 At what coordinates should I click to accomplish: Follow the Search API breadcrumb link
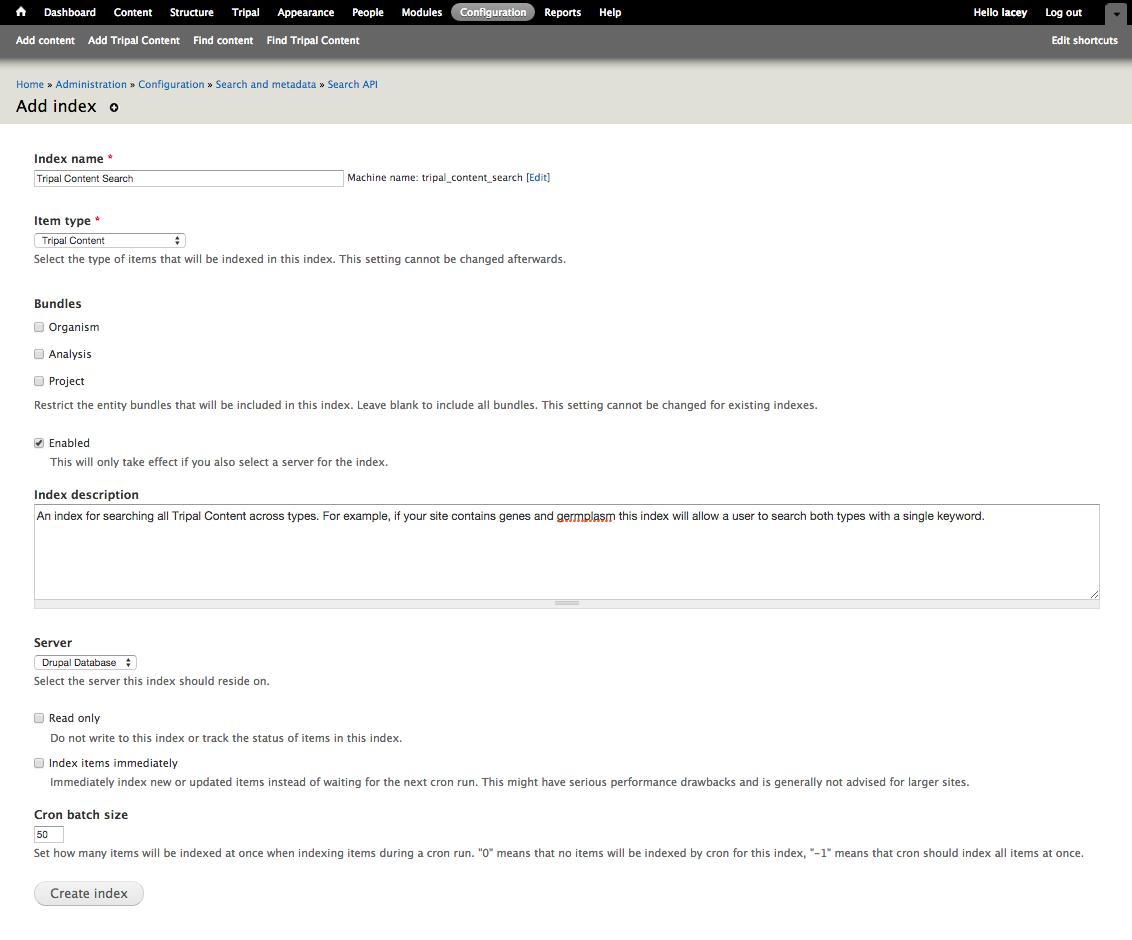(x=352, y=85)
